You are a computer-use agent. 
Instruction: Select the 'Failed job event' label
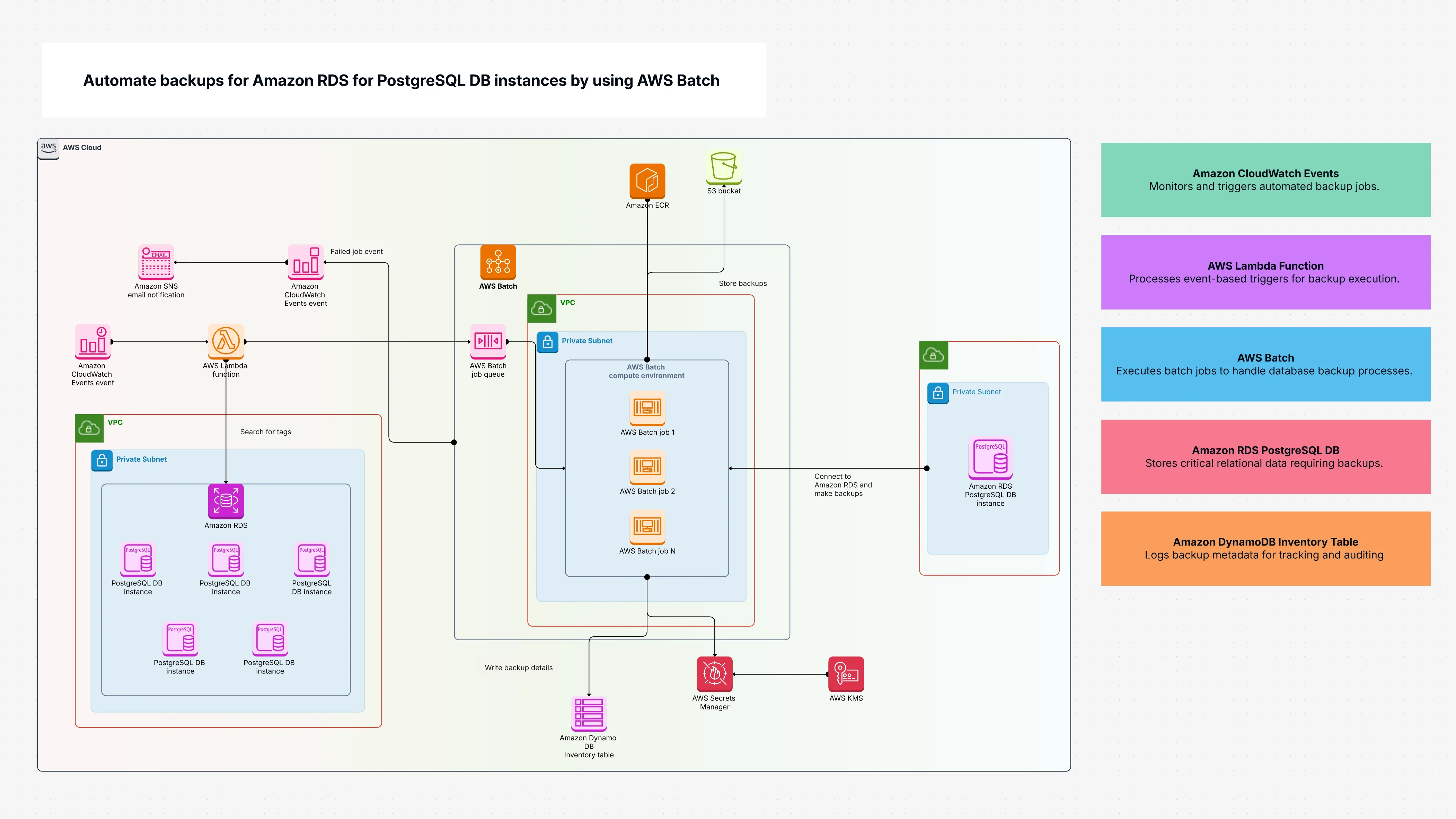click(356, 252)
